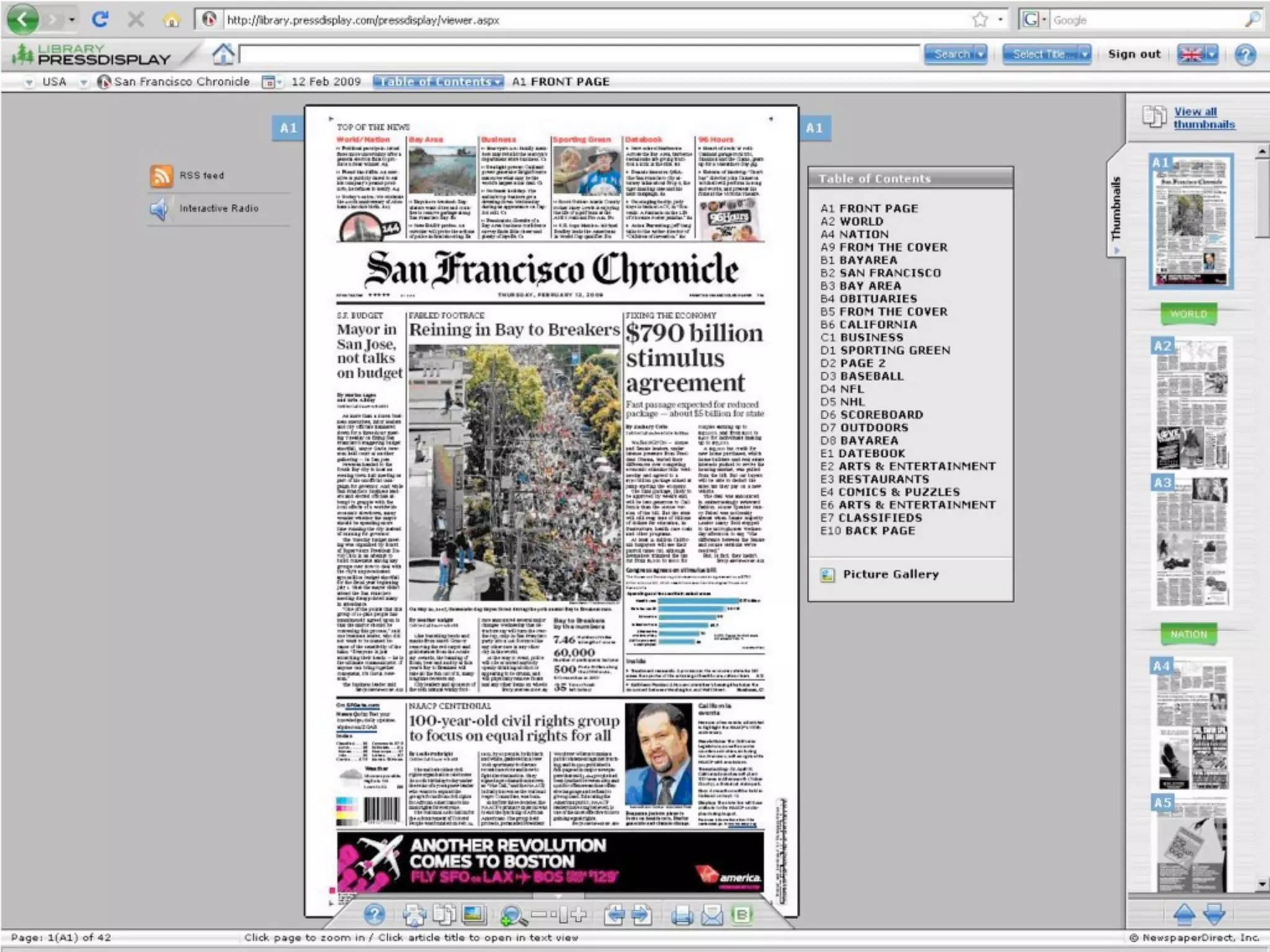The width and height of the screenshot is (1270, 952).
Task: Open the Search button dropdown
Action: click(980, 55)
